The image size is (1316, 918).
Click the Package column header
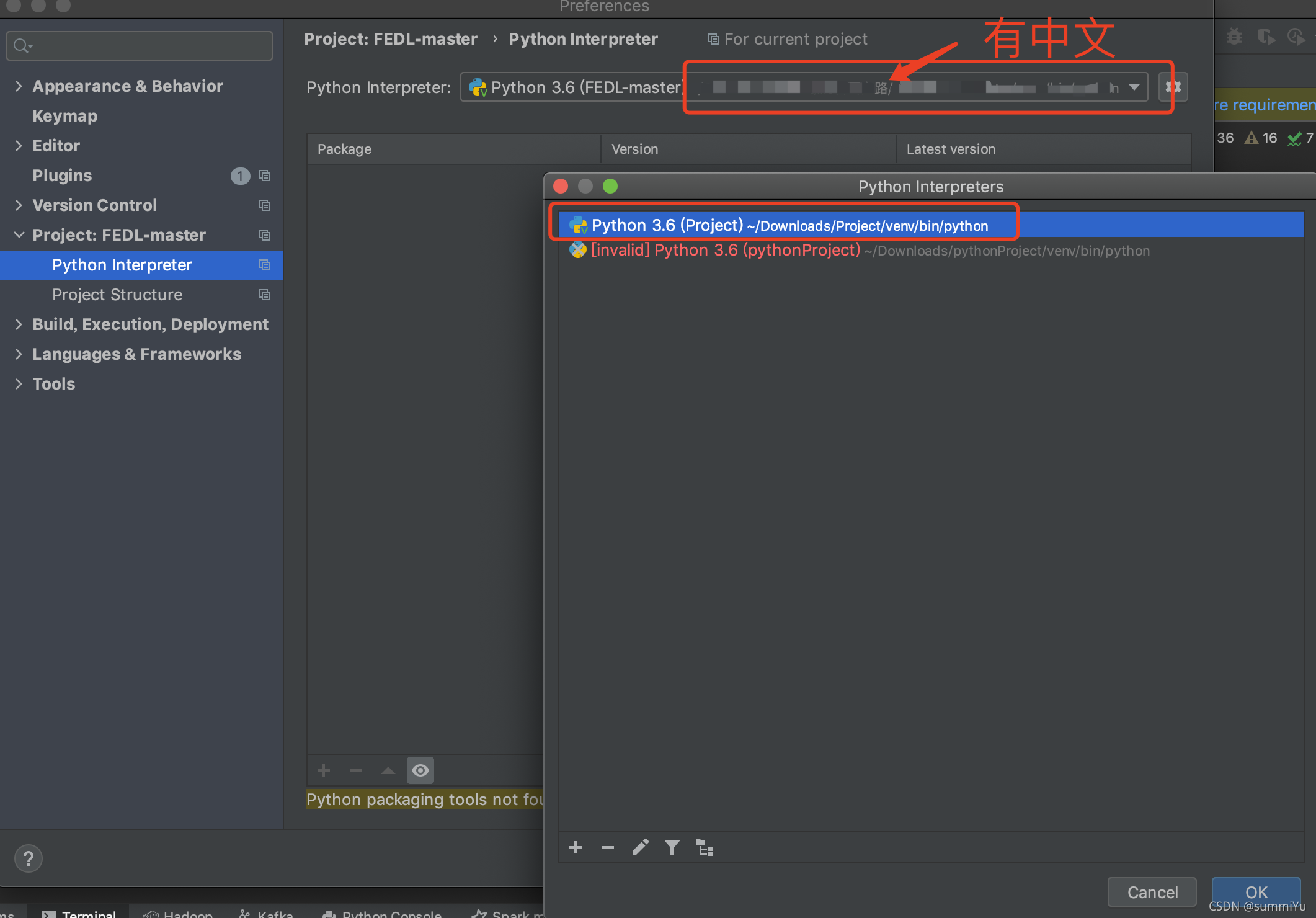click(x=453, y=149)
